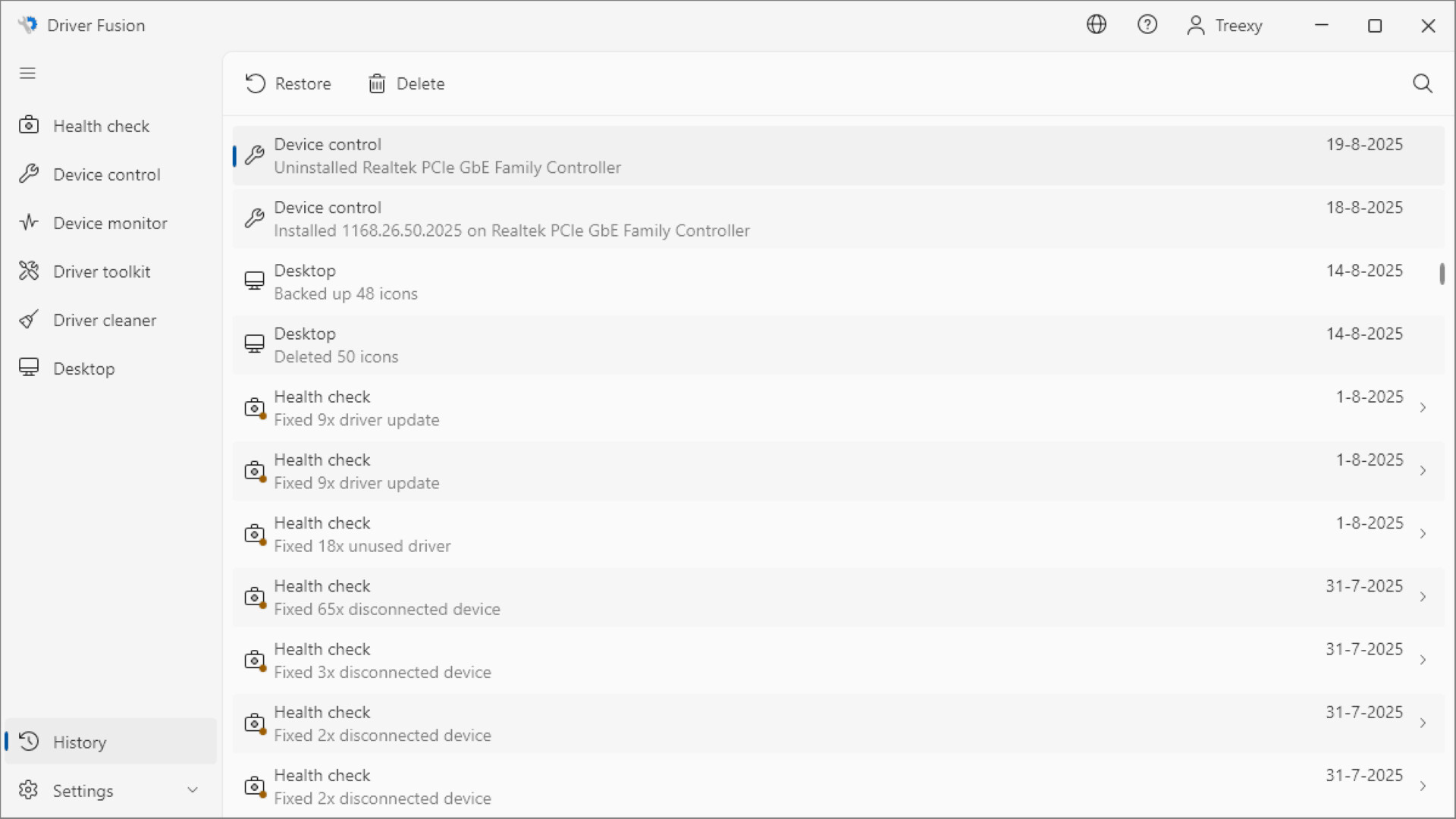
Task: Expand the Fixed 9x driver update entry
Action: point(1423,408)
